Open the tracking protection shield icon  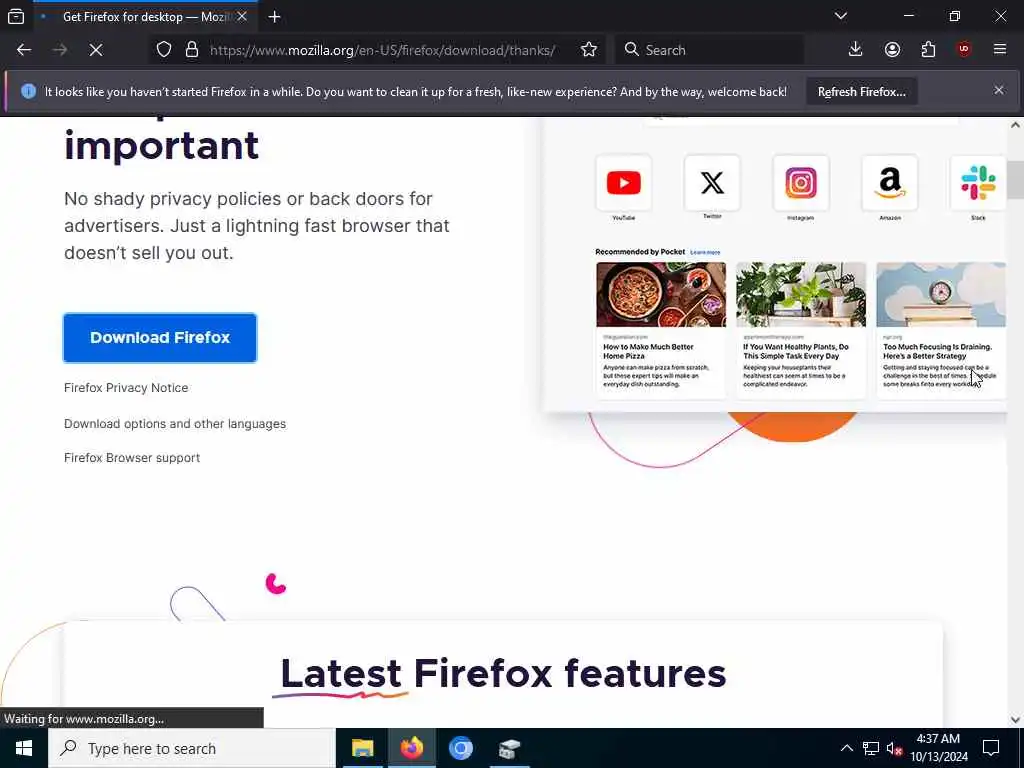tap(164, 50)
